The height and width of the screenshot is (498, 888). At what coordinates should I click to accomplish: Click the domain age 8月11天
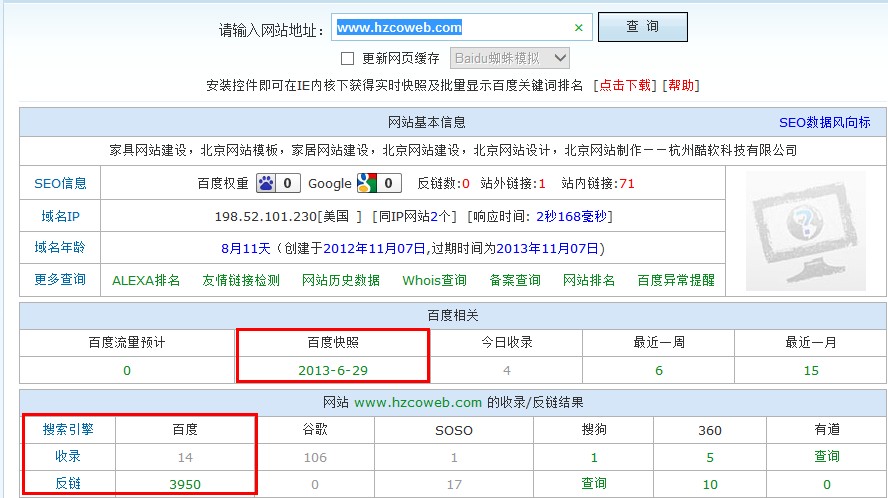point(245,249)
